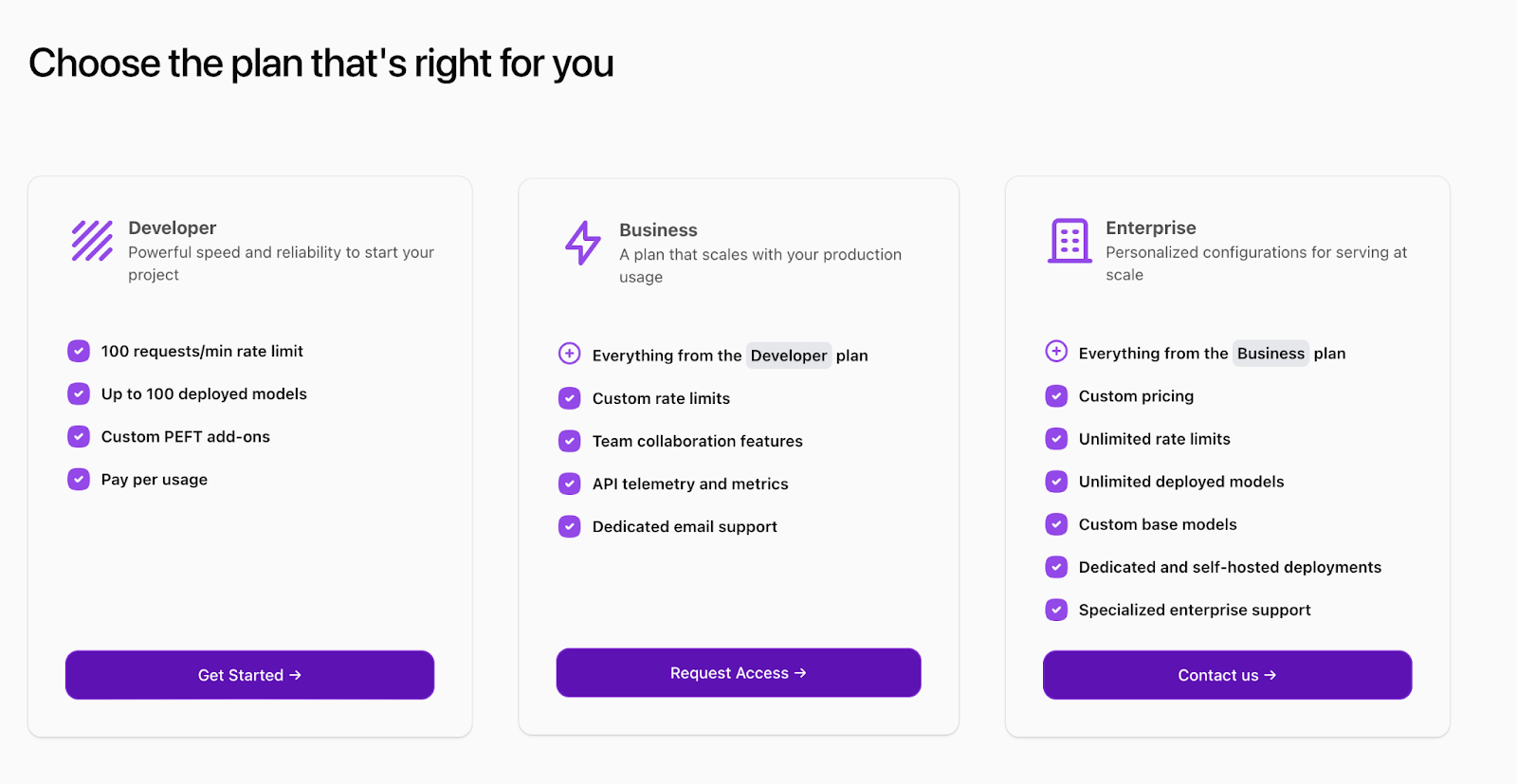Toggle the checkmark for Pay per usage
The width and height of the screenshot is (1517, 784).
pos(78,479)
